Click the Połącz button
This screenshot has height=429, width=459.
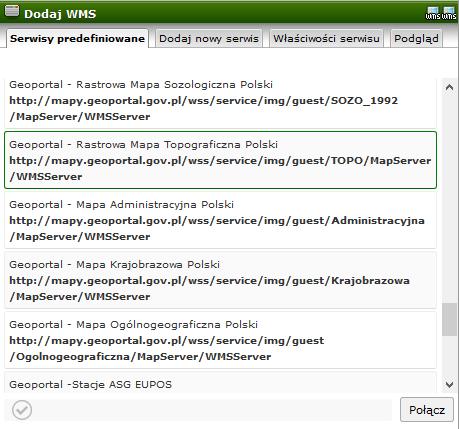[x=427, y=410]
